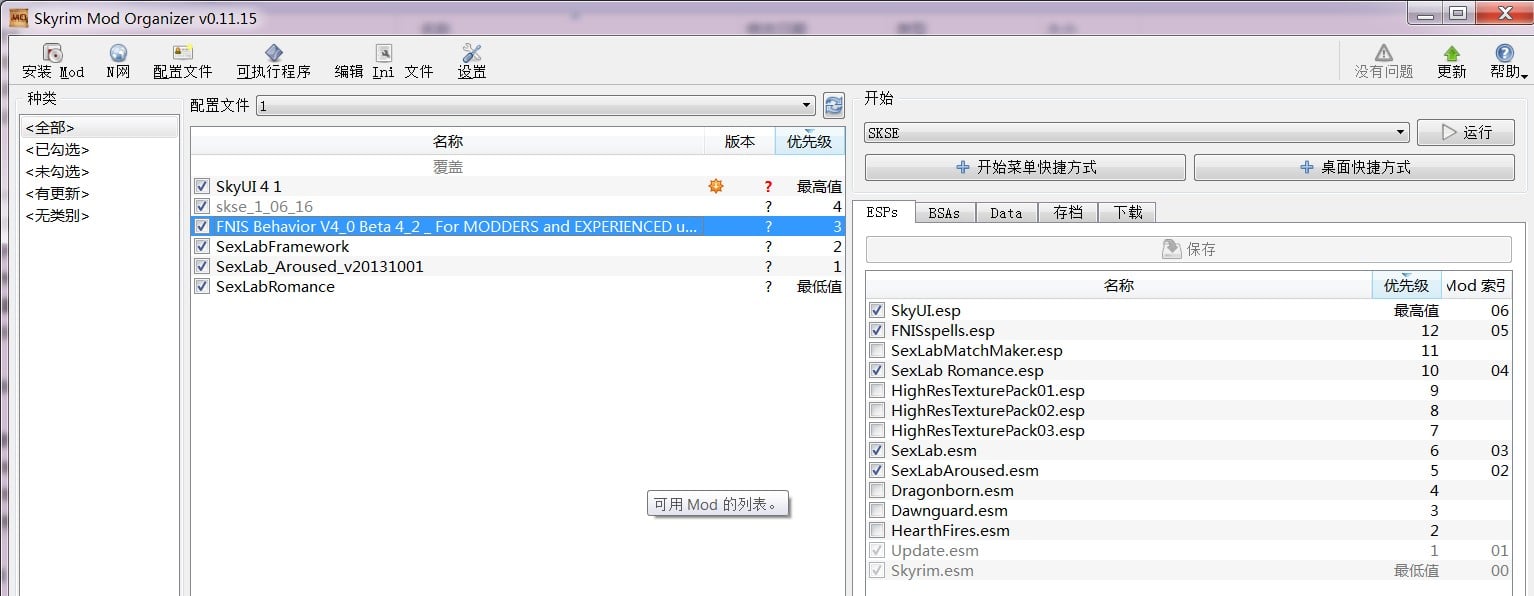This screenshot has width=1534, height=596.
Task: Switch to the Data tab
Action: (1006, 212)
